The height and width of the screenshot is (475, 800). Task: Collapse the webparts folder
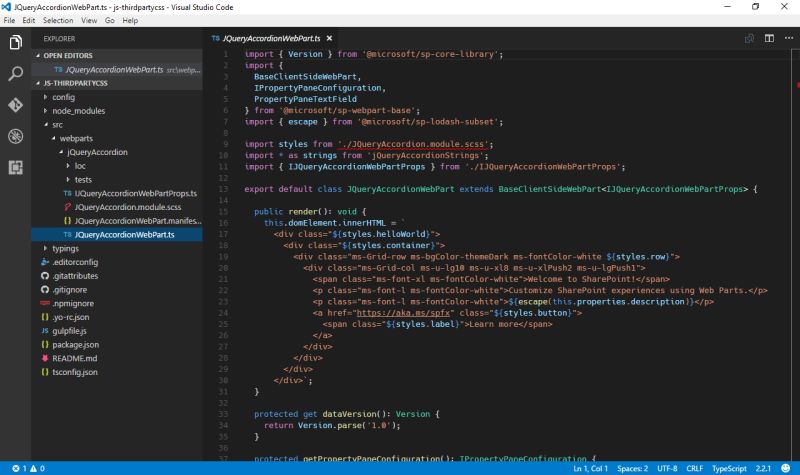117,138
